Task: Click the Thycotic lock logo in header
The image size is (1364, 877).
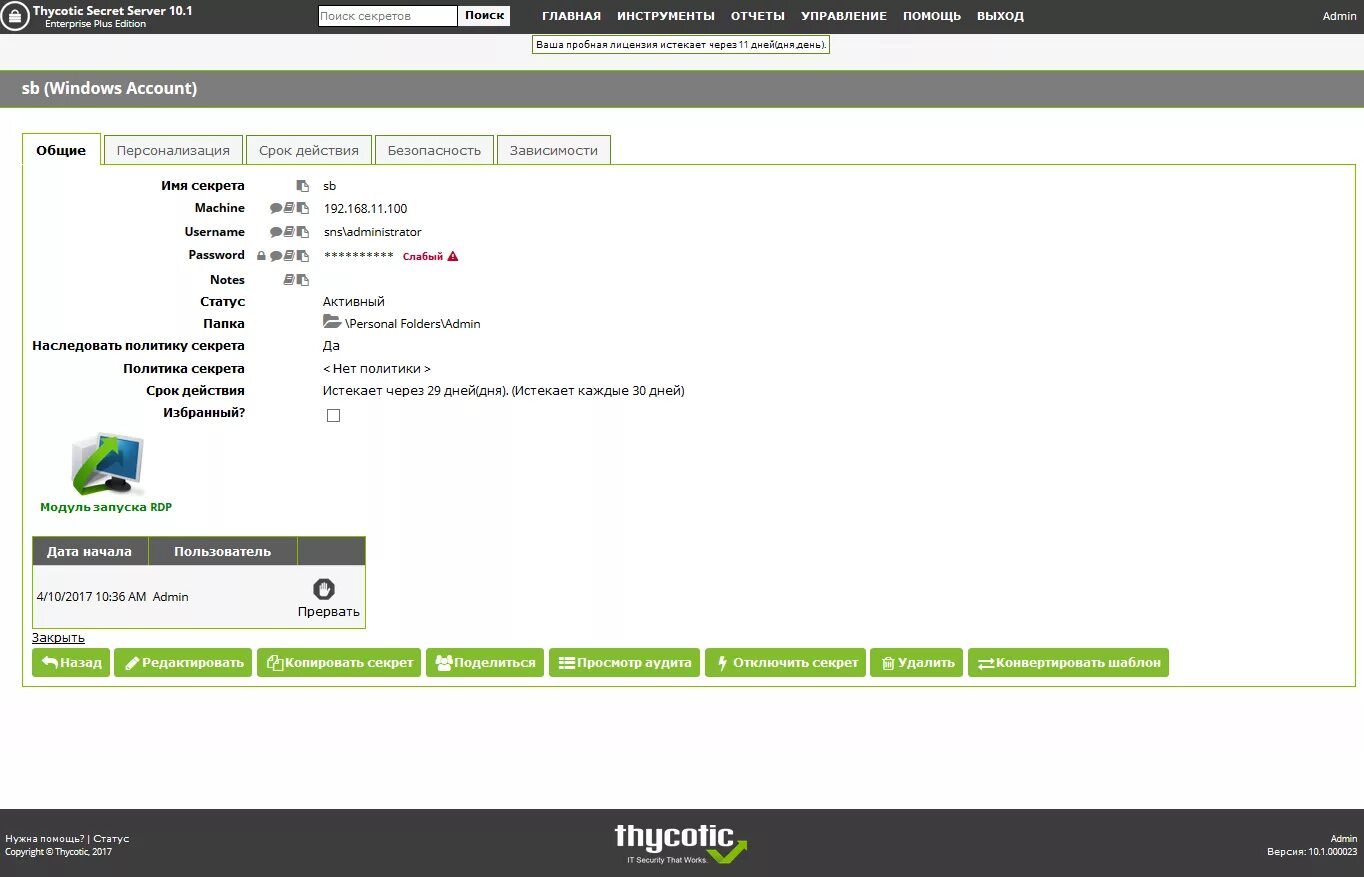Action: [x=14, y=17]
